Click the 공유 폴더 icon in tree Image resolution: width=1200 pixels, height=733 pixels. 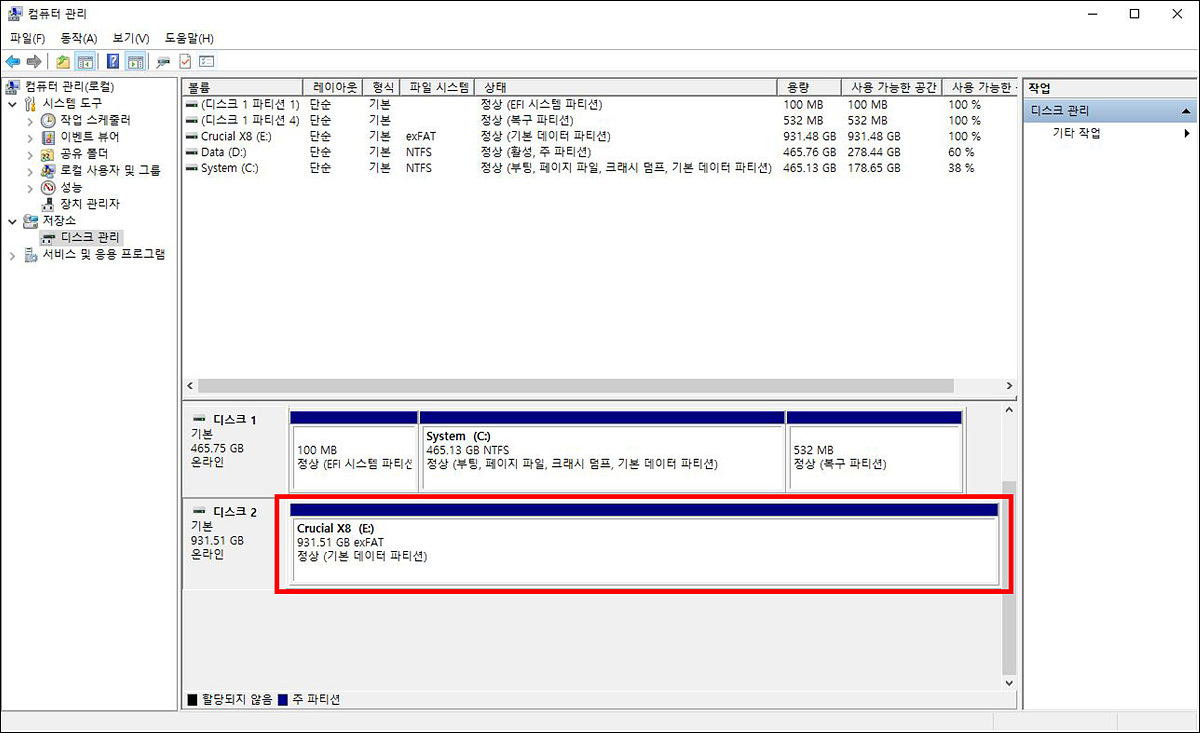pos(48,154)
